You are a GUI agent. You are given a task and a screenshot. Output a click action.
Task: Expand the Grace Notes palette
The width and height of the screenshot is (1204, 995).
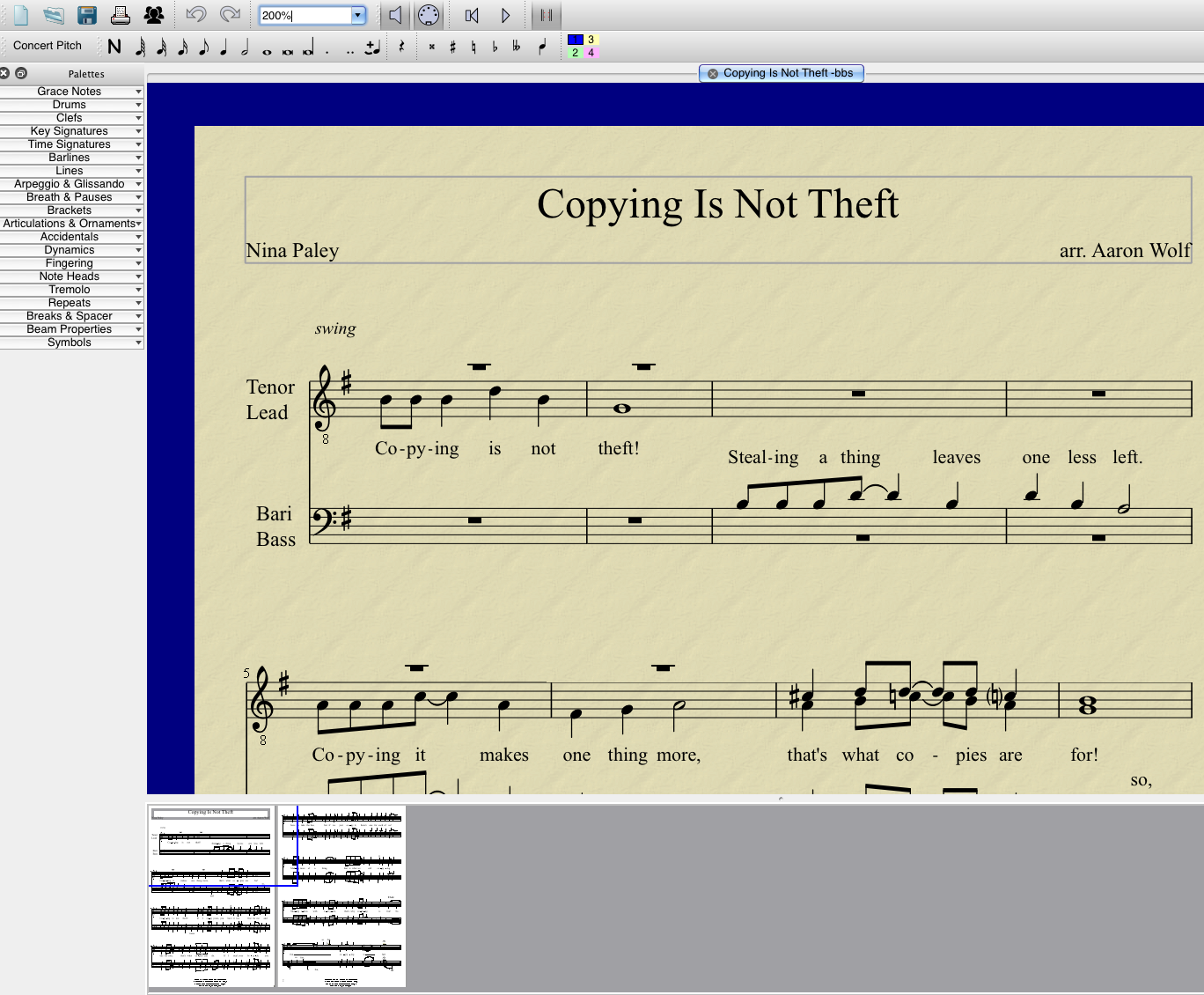click(71, 92)
